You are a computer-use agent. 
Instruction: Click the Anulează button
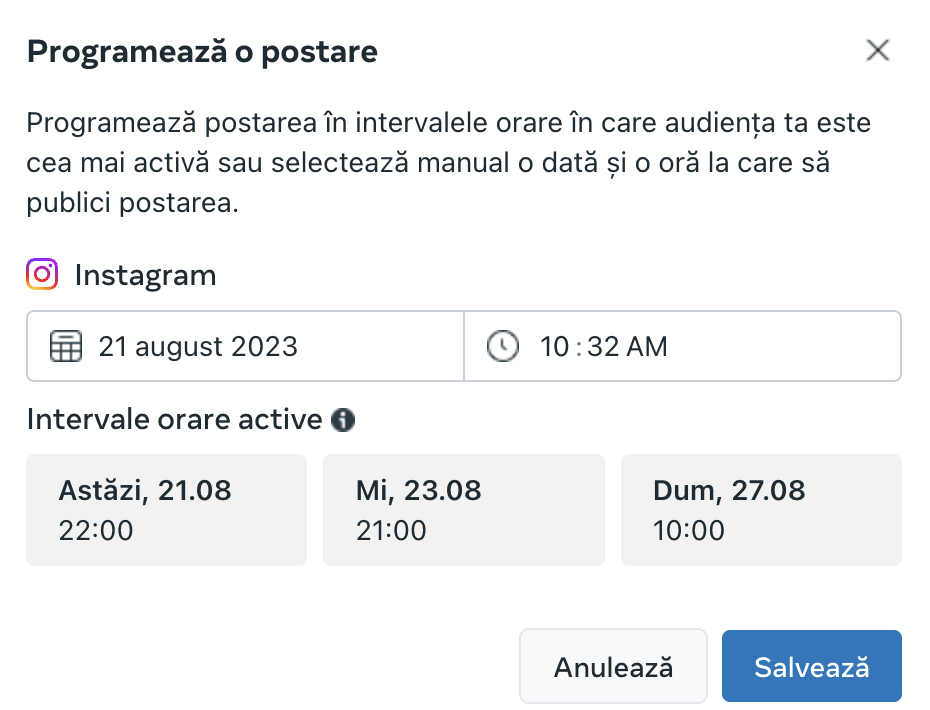(x=613, y=666)
